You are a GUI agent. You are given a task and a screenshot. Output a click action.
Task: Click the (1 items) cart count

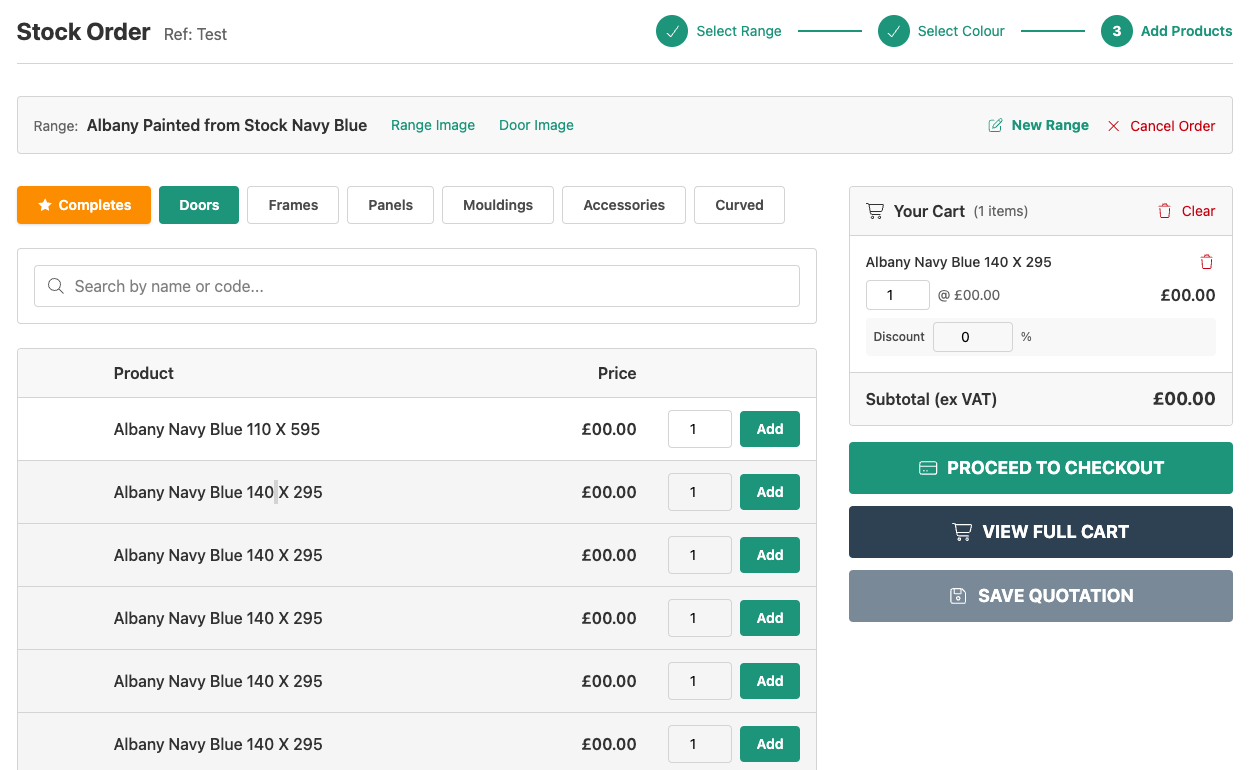point(1001,211)
